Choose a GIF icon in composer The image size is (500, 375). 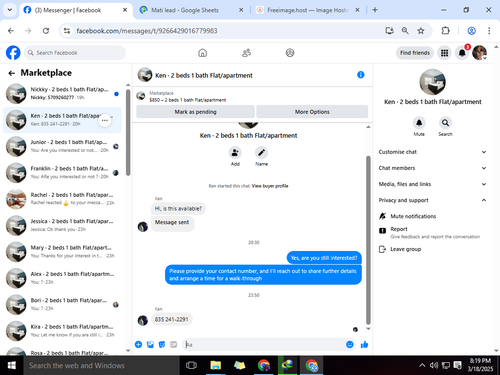point(174,344)
